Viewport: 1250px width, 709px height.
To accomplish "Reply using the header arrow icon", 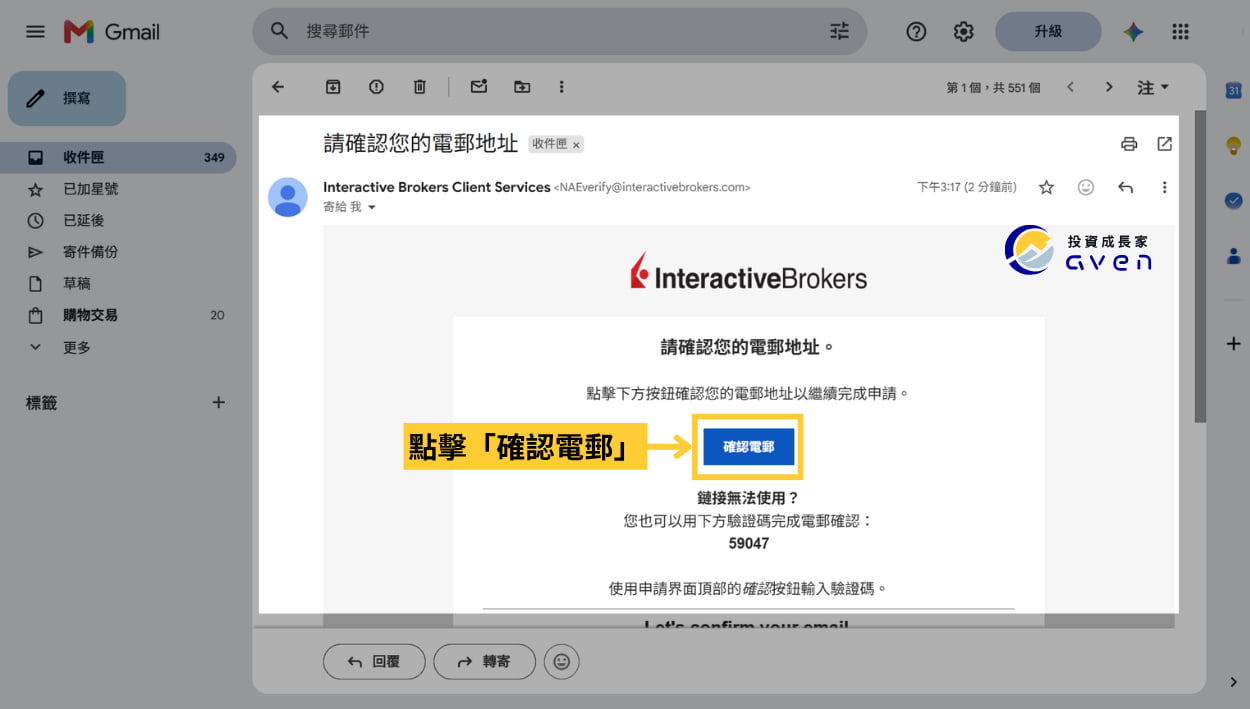I will pyautogui.click(x=1125, y=187).
